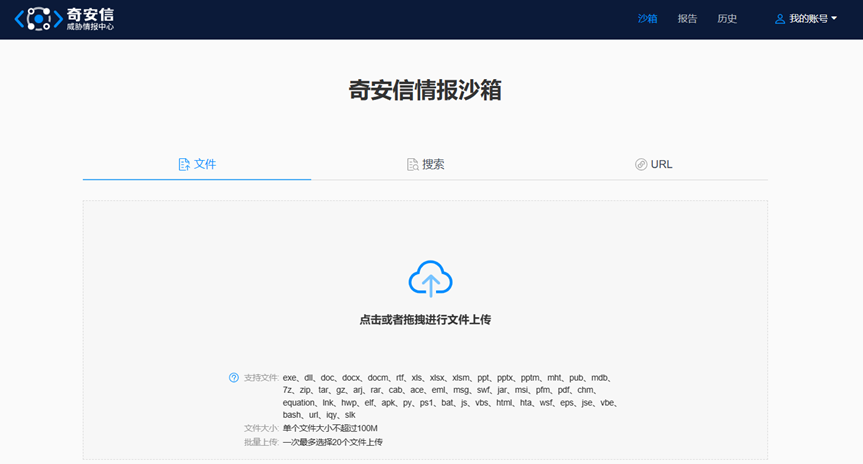Click the cloud upload icon
The height and width of the screenshot is (464, 863).
click(x=430, y=279)
